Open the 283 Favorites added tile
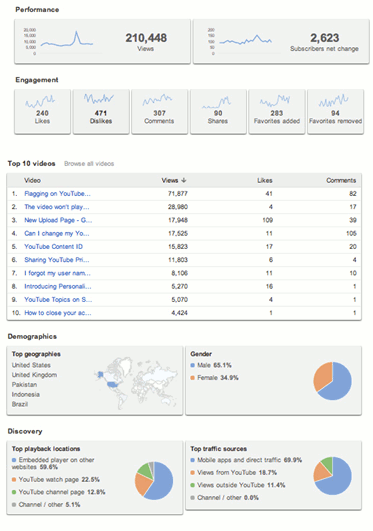Screen dimensions: 373x531 (277, 112)
